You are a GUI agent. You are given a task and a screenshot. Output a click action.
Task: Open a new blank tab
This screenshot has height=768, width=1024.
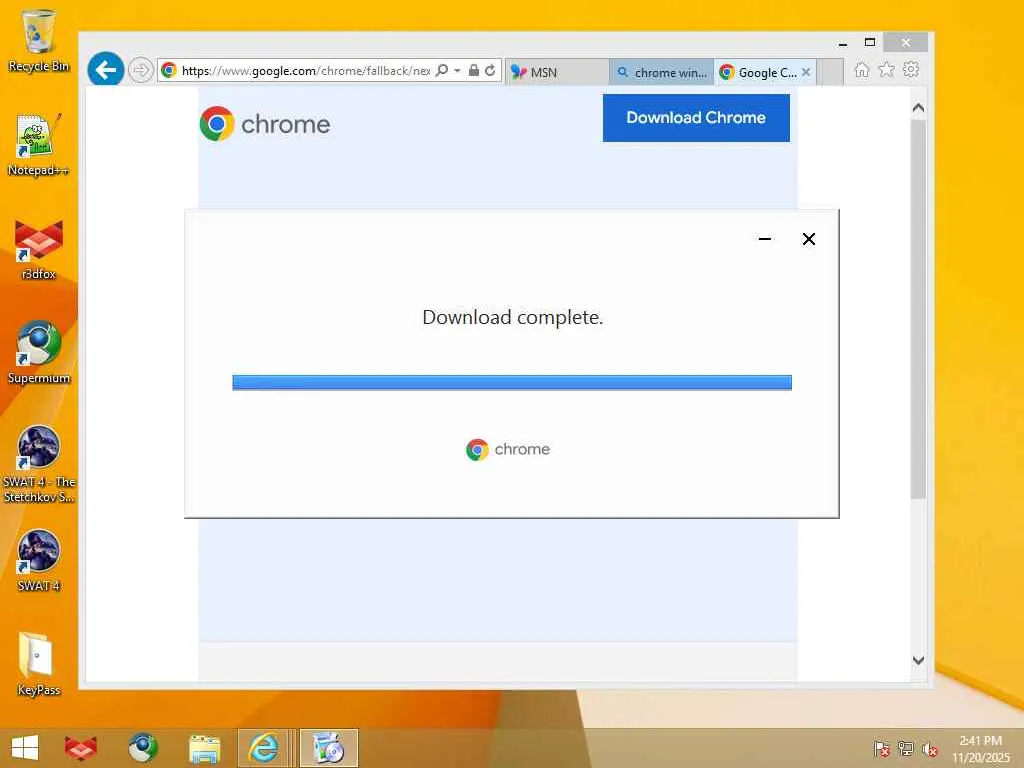coord(831,72)
